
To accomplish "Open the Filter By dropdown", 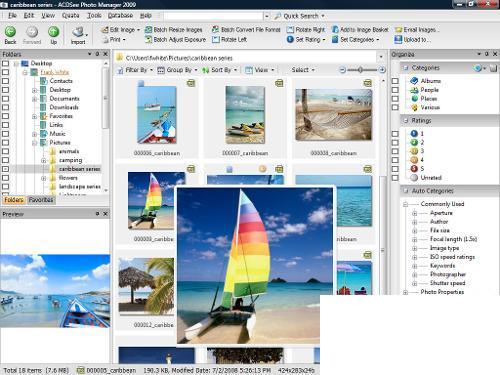I will (x=135, y=70).
